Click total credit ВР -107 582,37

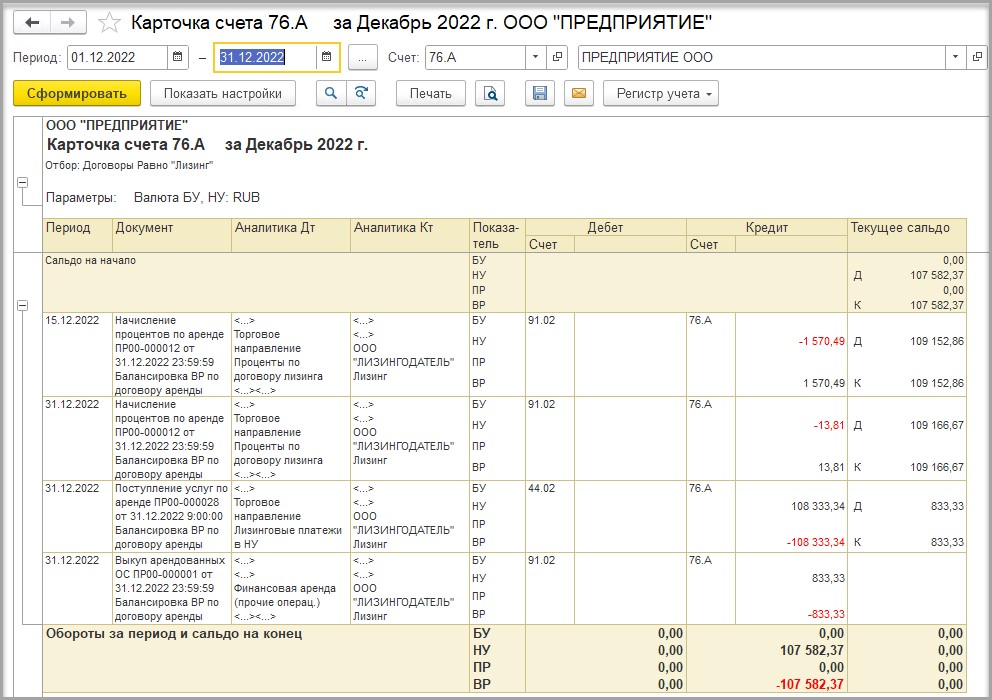809,684
